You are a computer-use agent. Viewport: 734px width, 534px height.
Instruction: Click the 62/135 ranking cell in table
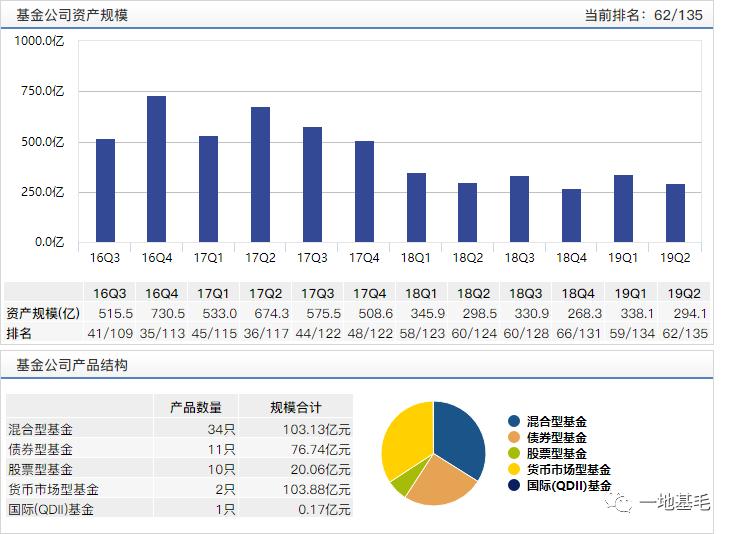[685, 333]
